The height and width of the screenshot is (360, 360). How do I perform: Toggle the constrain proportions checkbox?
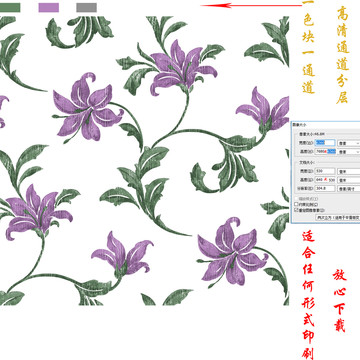tap(296, 204)
